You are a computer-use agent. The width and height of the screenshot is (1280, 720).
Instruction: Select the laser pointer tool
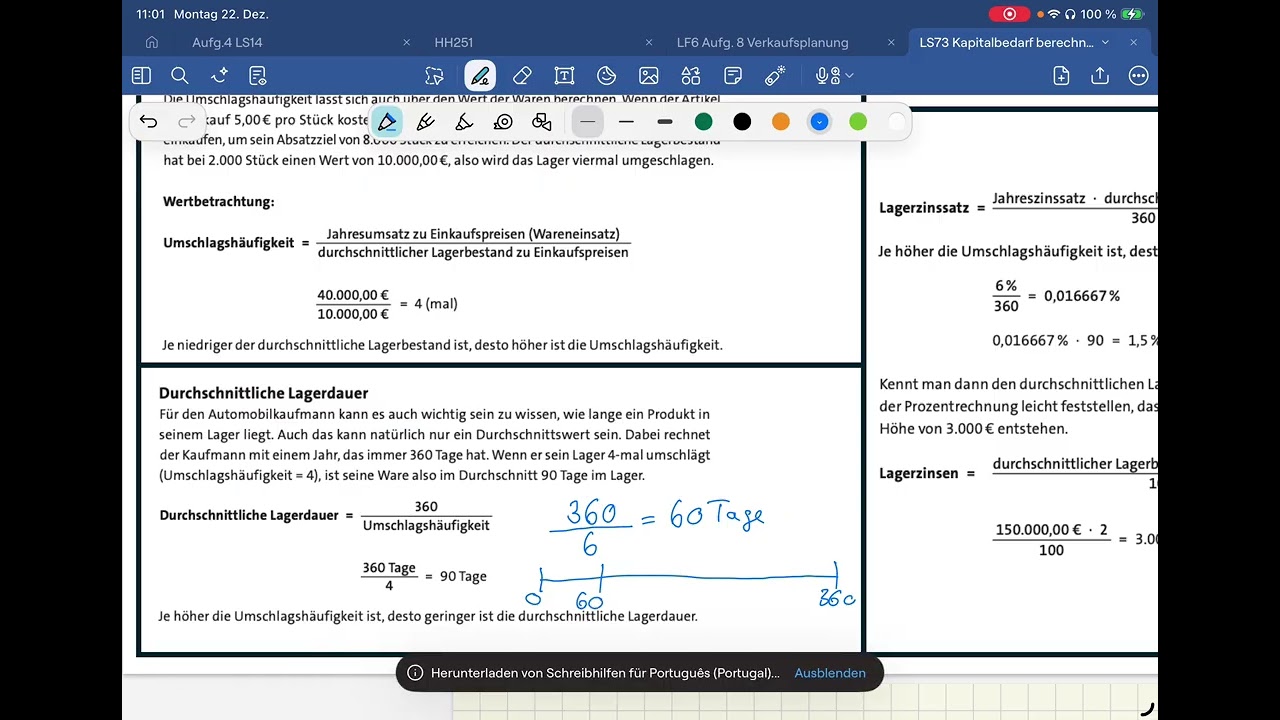pos(775,76)
